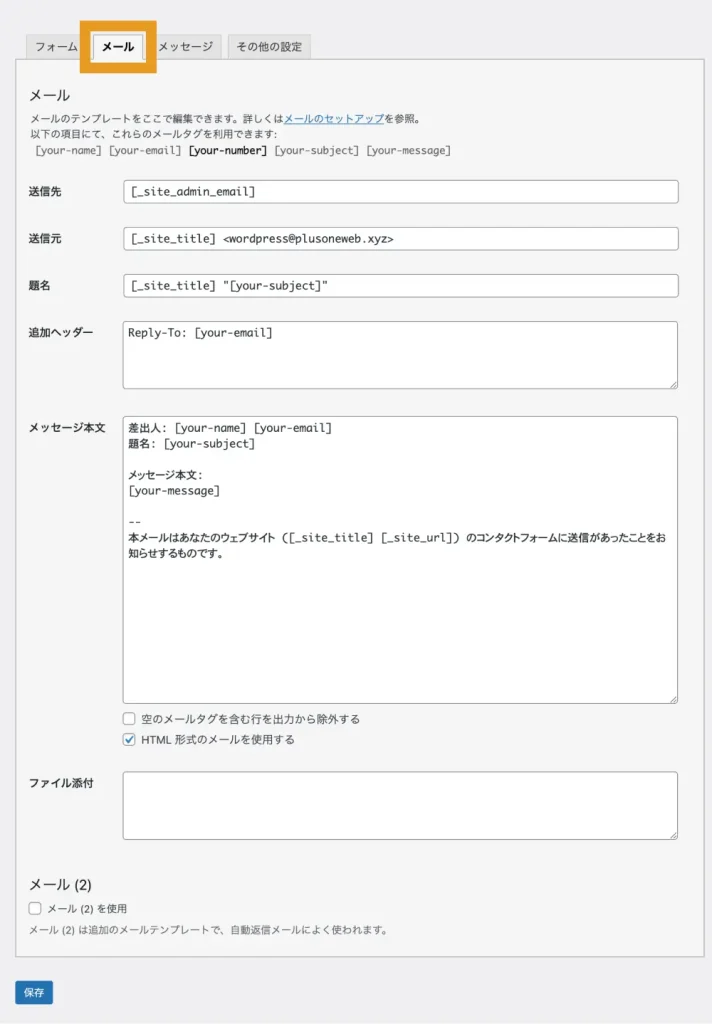Select the [your-message] mail tag
The width and height of the screenshot is (712, 1024).
pyautogui.click(x=408, y=151)
